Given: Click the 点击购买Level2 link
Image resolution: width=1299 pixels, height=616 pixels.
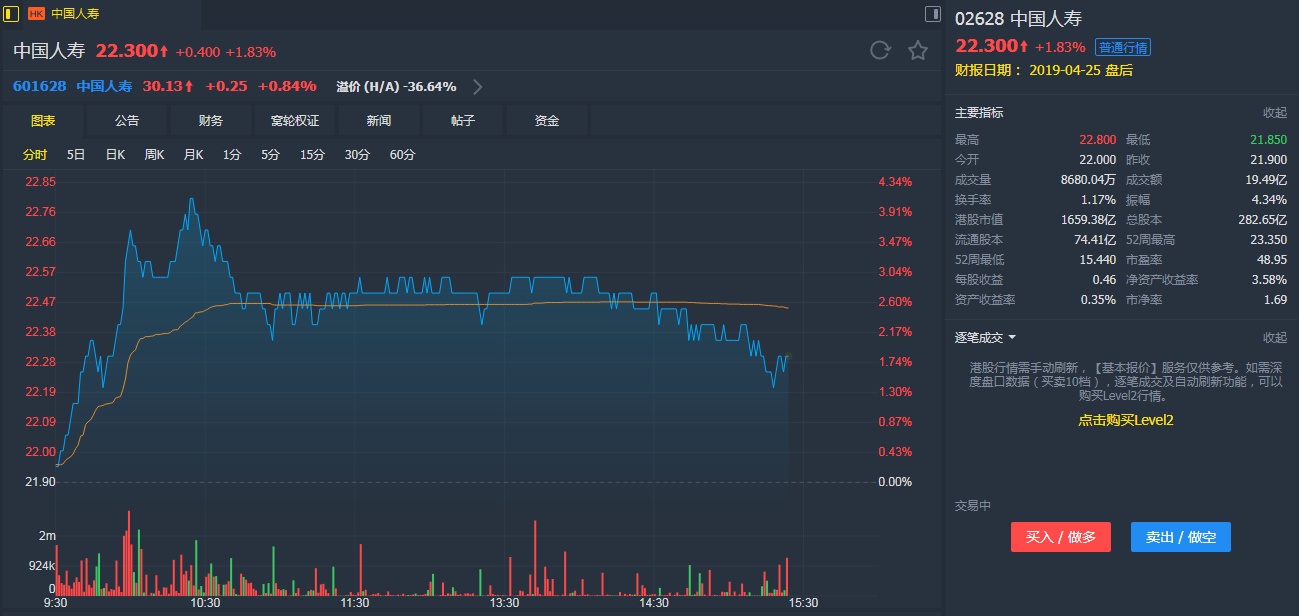Looking at the screenshot, I should coord(1125,420).
